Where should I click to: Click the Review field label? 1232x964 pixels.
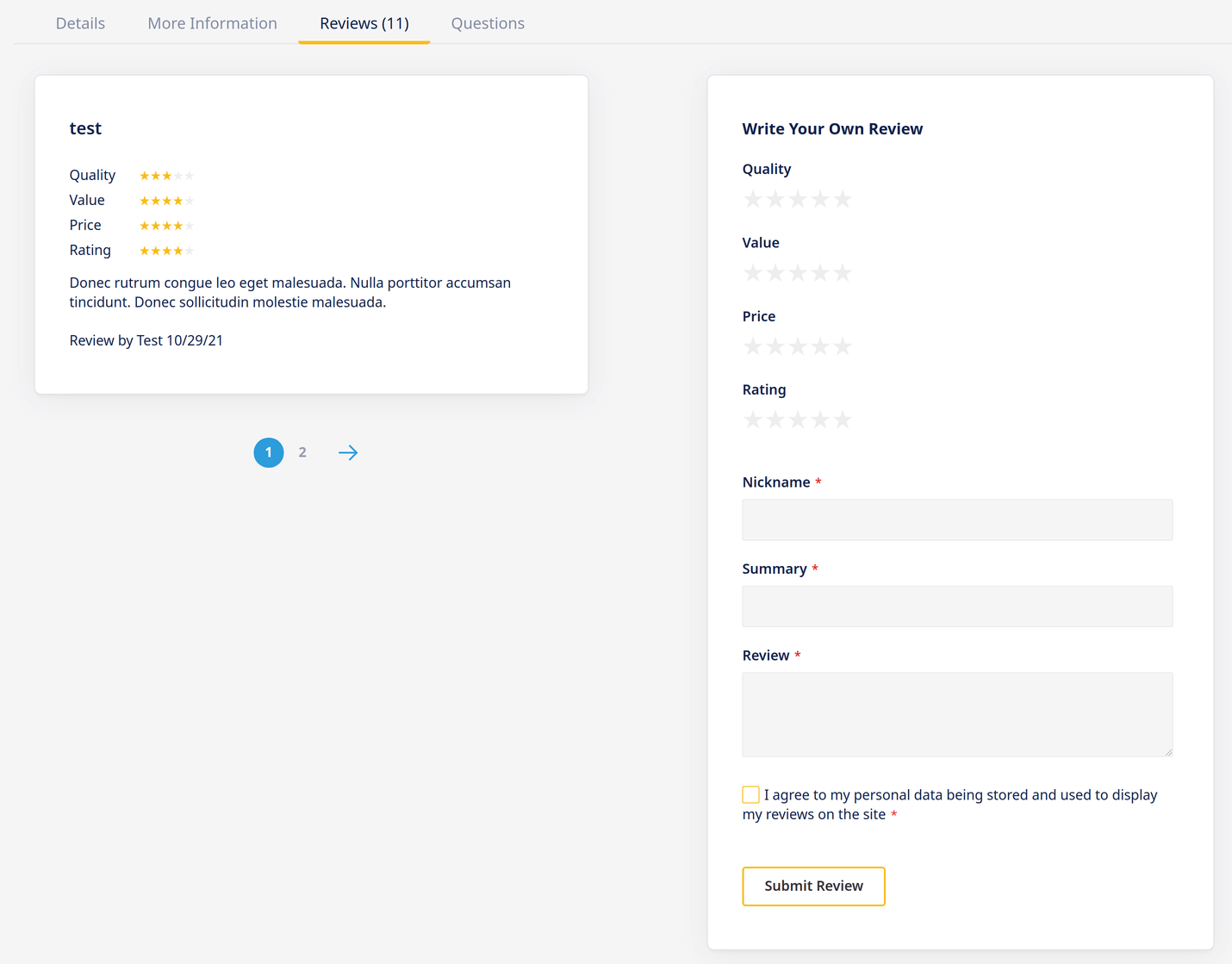coord(766,656)
